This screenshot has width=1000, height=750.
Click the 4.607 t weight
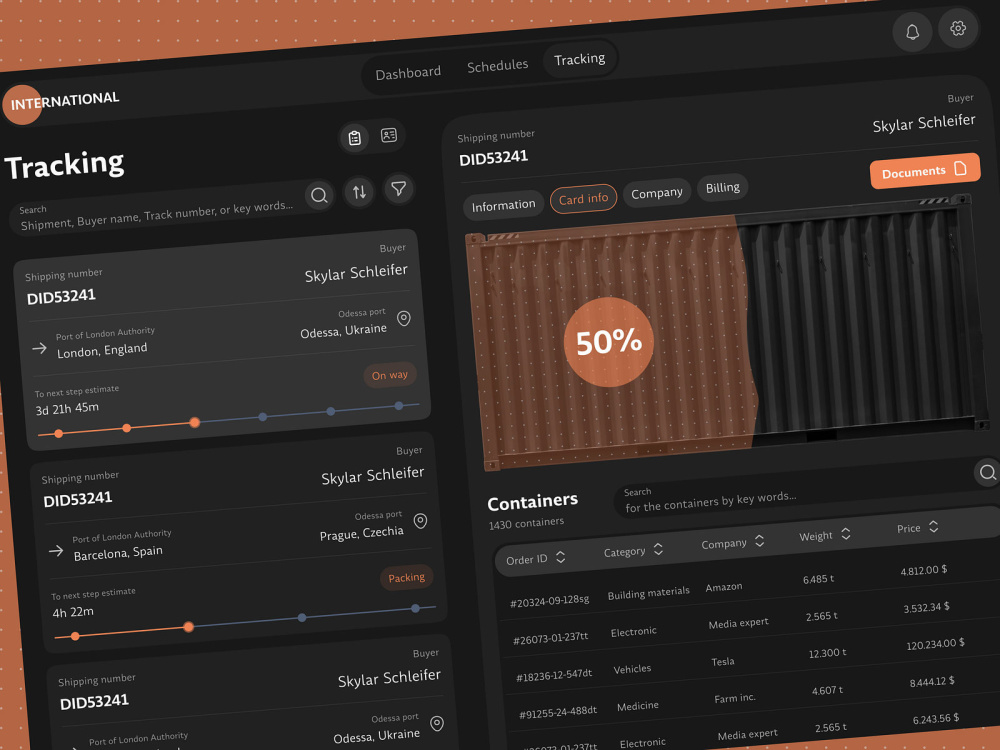tap(827, 690)
